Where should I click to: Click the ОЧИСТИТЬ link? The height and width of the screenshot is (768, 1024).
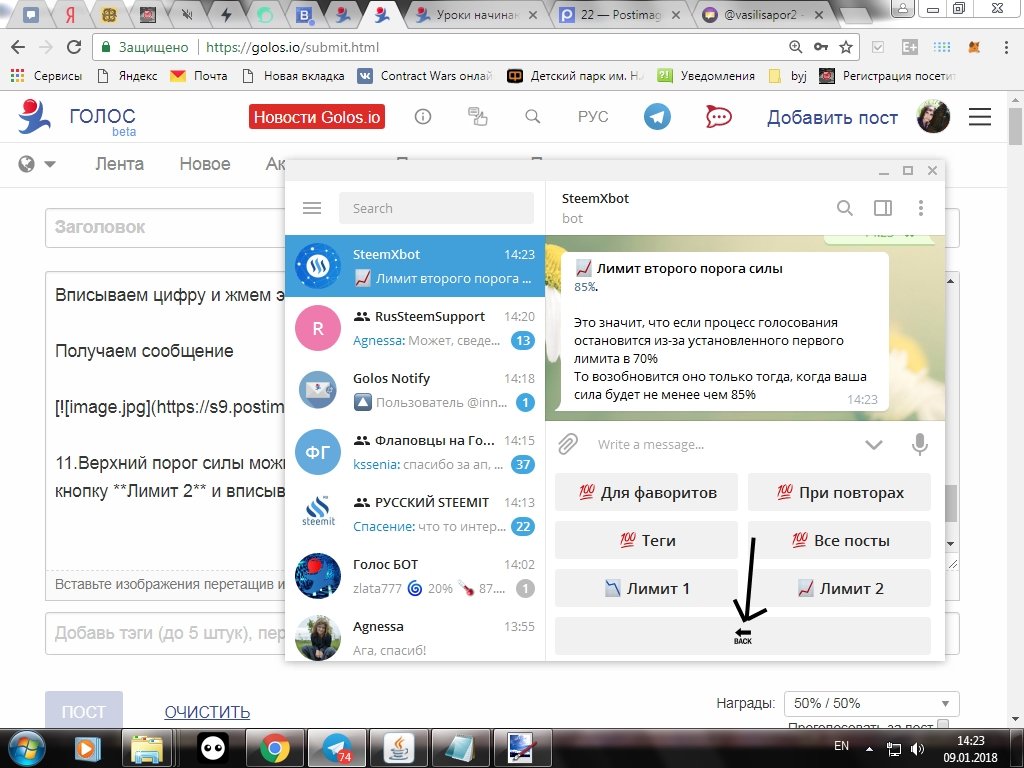pos(207,711)
